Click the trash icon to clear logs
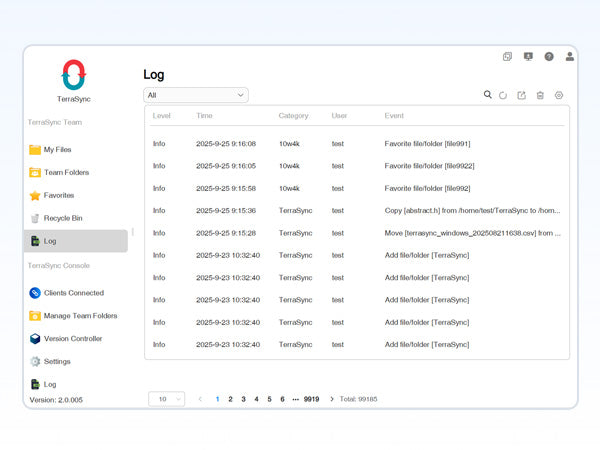This screenshot has height=450, width=600. pyautogui.click(x=540, y=96)
